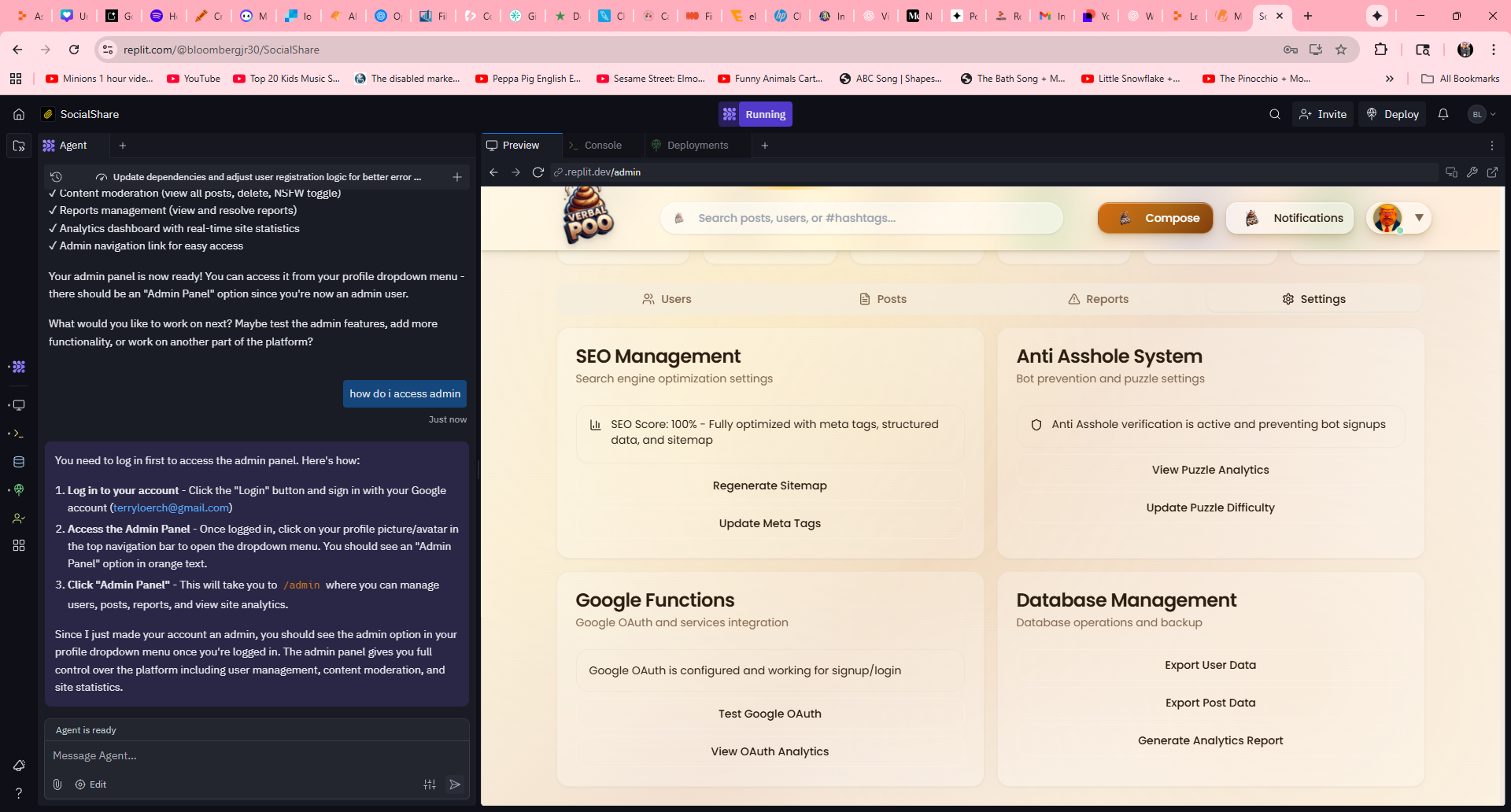Open the Replit notifications bell
The image size is (1511, 812).
1443,114
